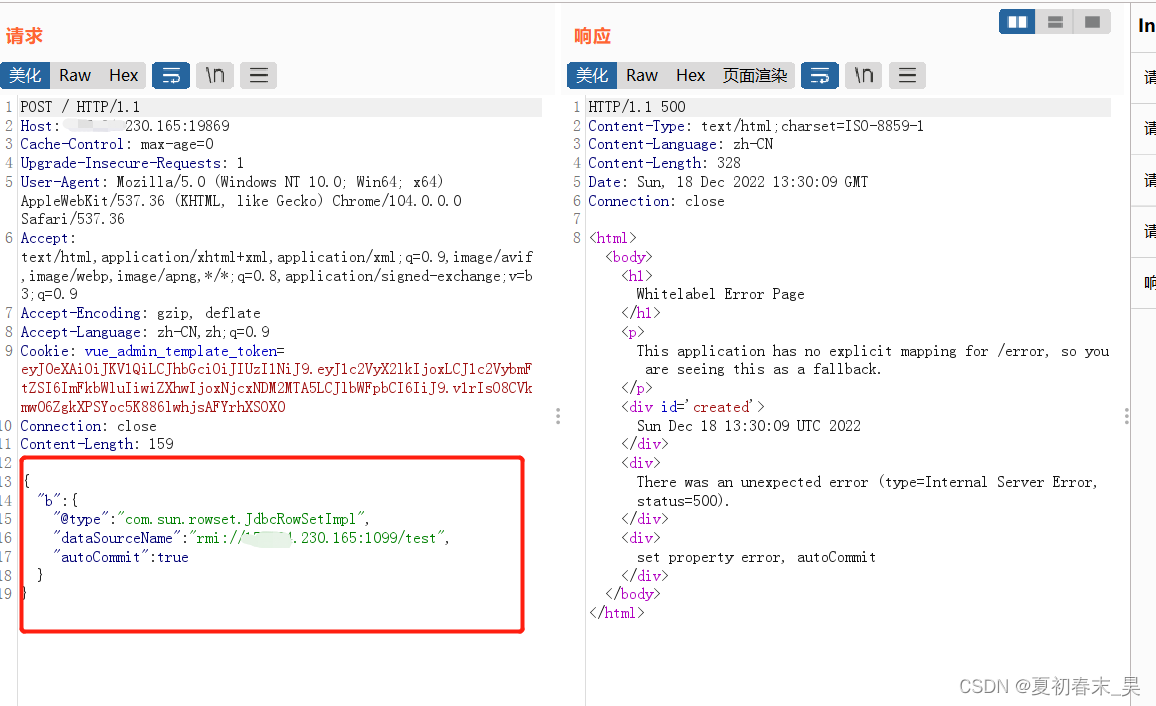Click the "autoCommit":true JSON line
This screenshot has height=706, width=1156.
pyautogui.click(x=121, y=557)
